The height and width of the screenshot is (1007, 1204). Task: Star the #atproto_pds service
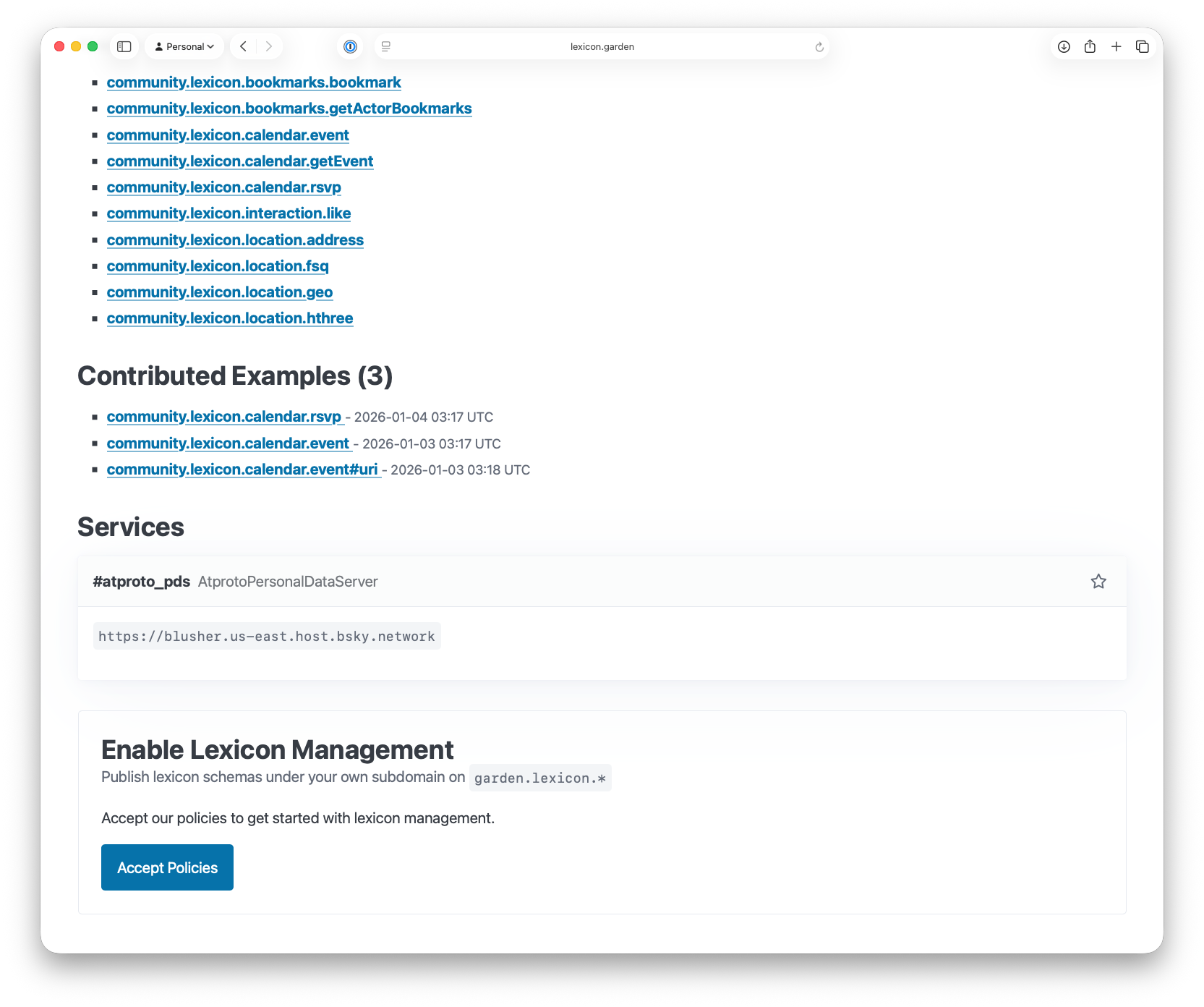tap(1098, 582)
